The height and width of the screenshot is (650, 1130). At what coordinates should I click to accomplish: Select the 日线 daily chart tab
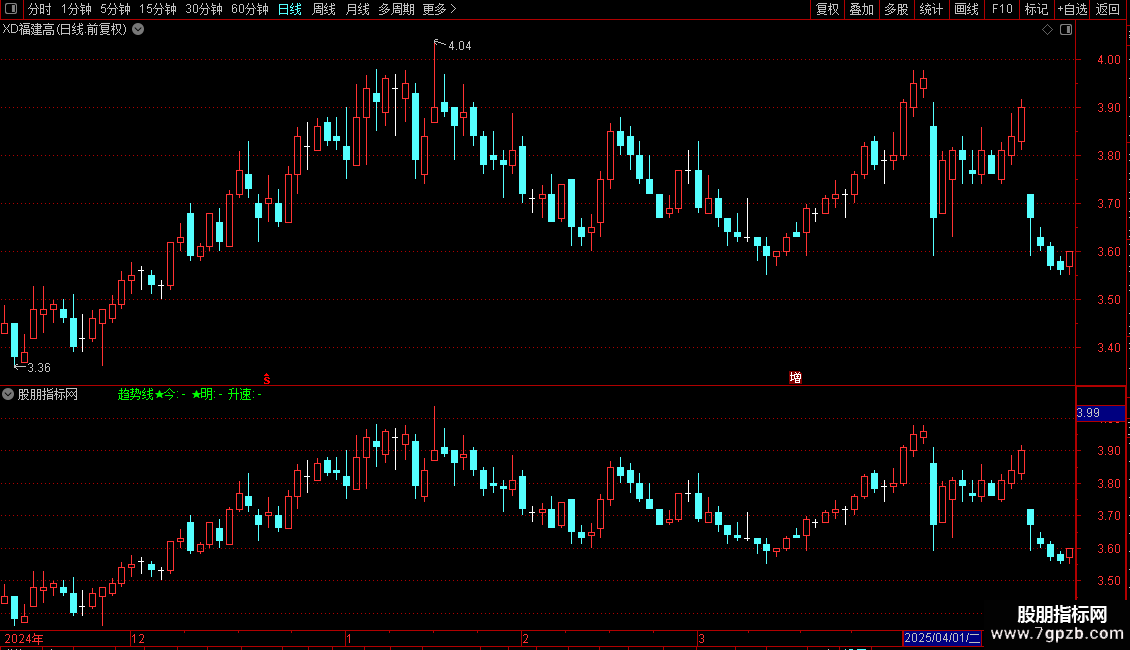tap(290, 9)
